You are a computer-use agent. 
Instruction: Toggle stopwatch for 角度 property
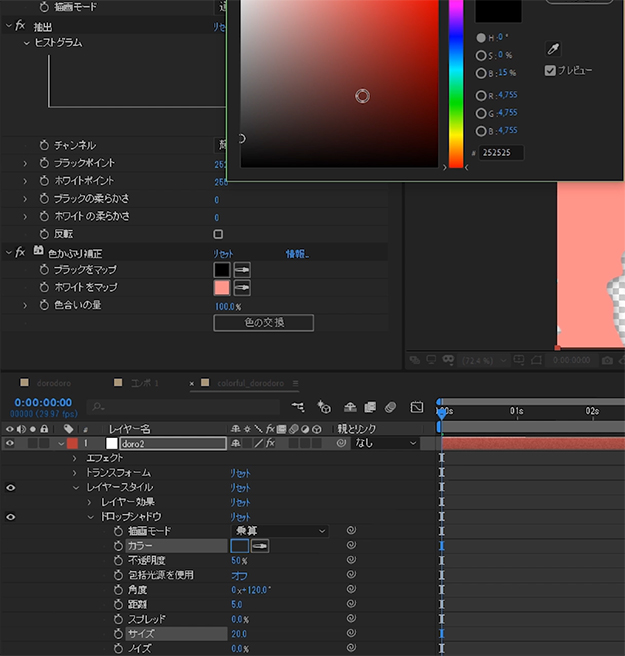point(117,590)
